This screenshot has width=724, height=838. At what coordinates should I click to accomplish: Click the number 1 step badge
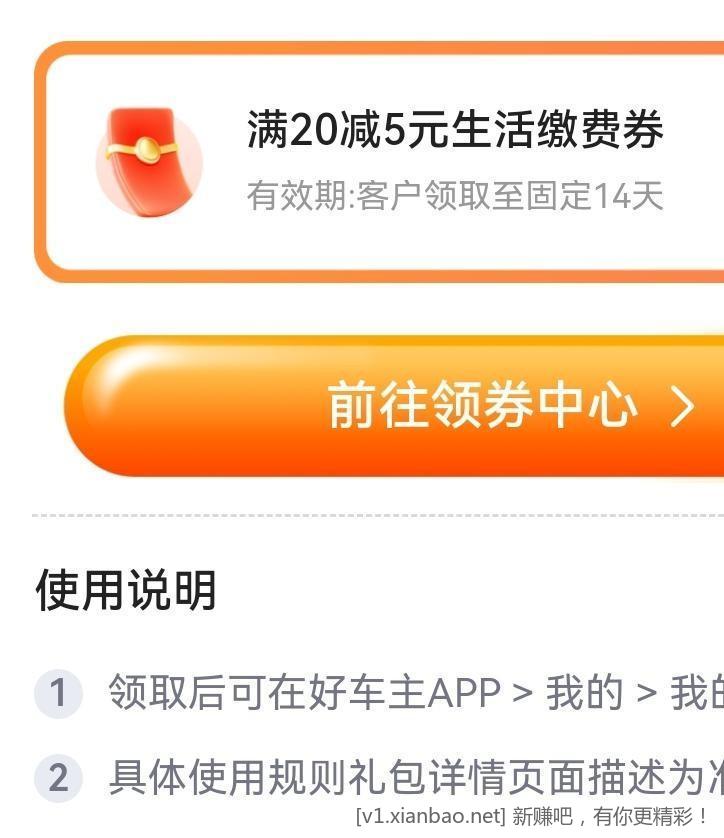pos(58,693)
